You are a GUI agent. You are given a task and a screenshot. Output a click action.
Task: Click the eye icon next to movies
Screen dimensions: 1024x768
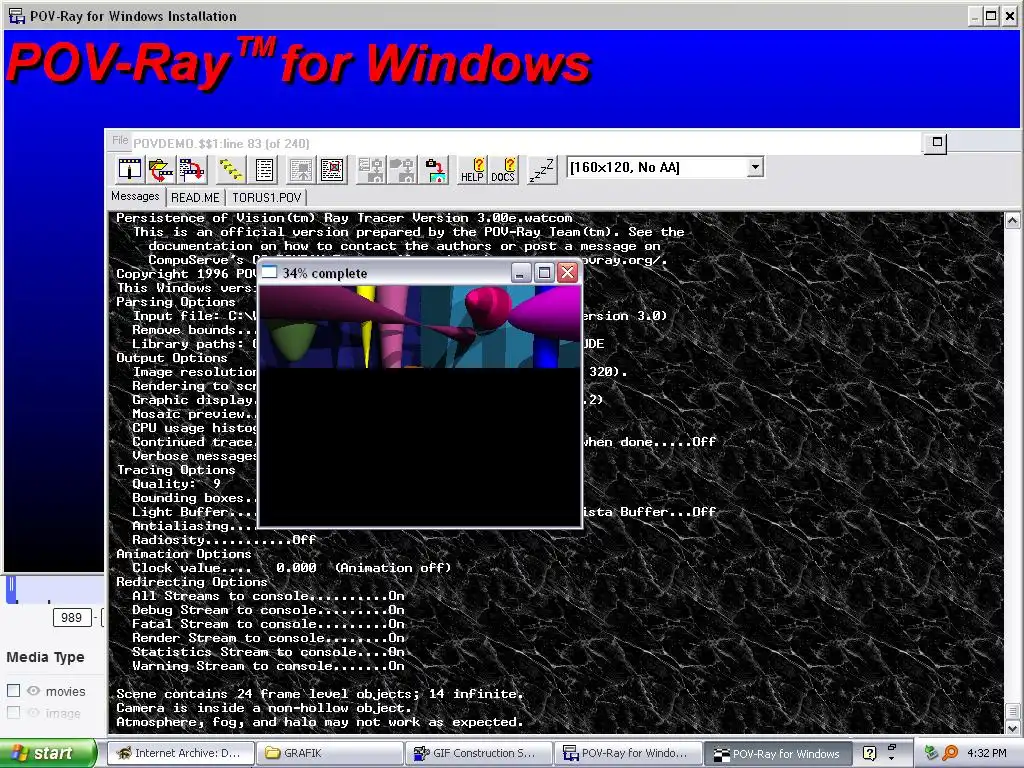point(33,690)
